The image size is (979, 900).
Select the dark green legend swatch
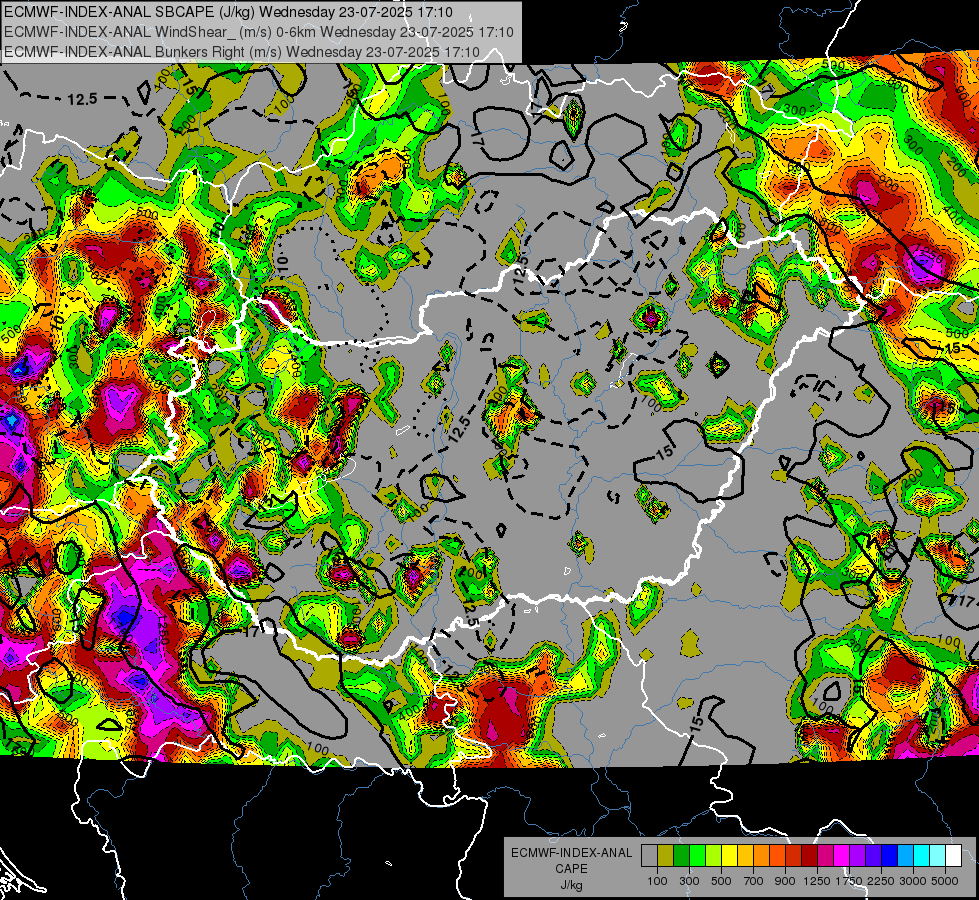(x=681, y=855)
